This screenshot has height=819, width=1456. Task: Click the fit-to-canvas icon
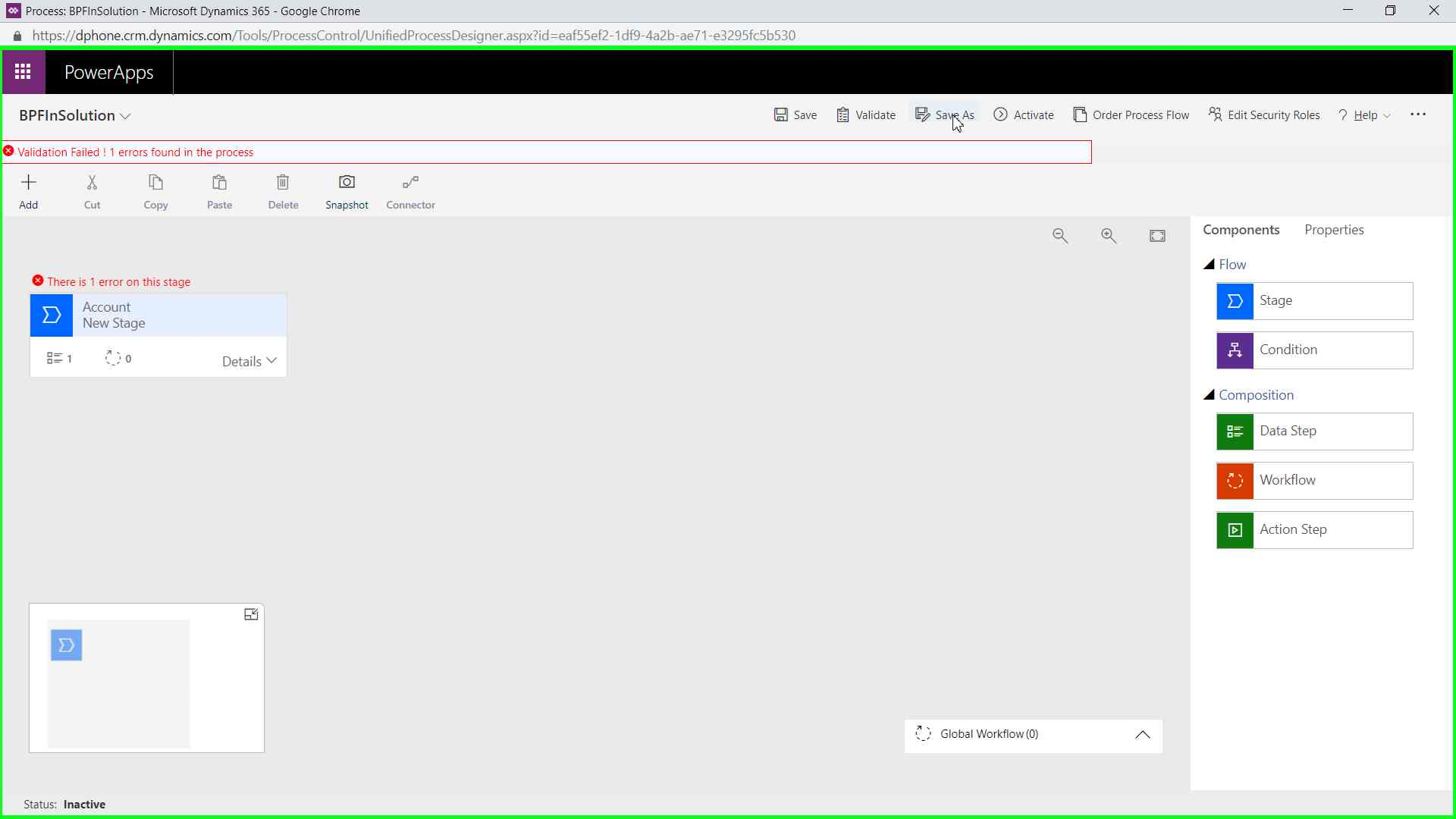[x=1157, y=236]
